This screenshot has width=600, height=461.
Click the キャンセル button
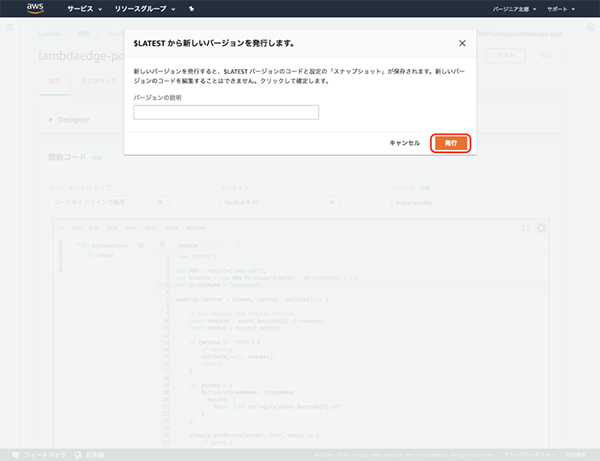pyautogui.click(x=404, y=144)
